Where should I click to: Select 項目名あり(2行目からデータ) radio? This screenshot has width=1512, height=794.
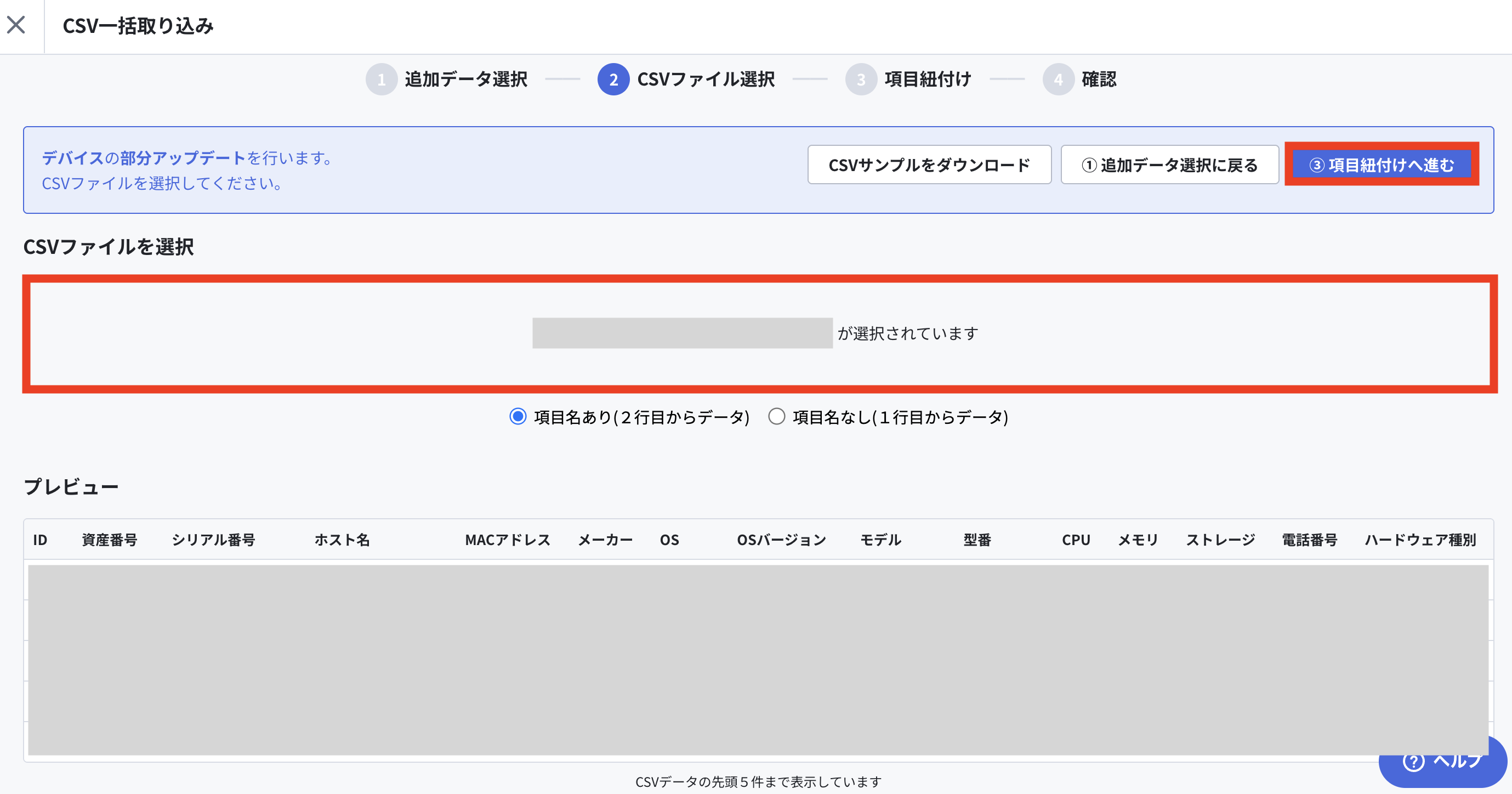tap(518, 416)
